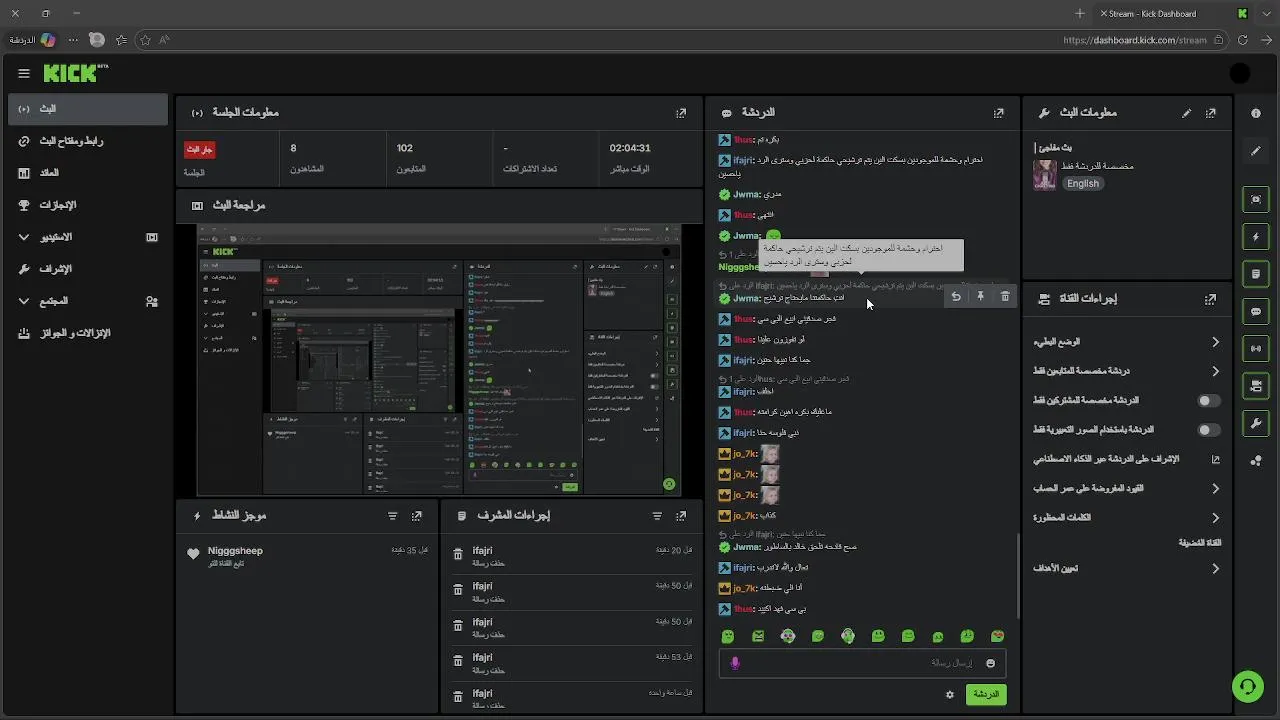Image resolution: width=1280 pixels, height=720 pixels.
Task: Open the AI chat moderation external link
Action: (1216, 460)
